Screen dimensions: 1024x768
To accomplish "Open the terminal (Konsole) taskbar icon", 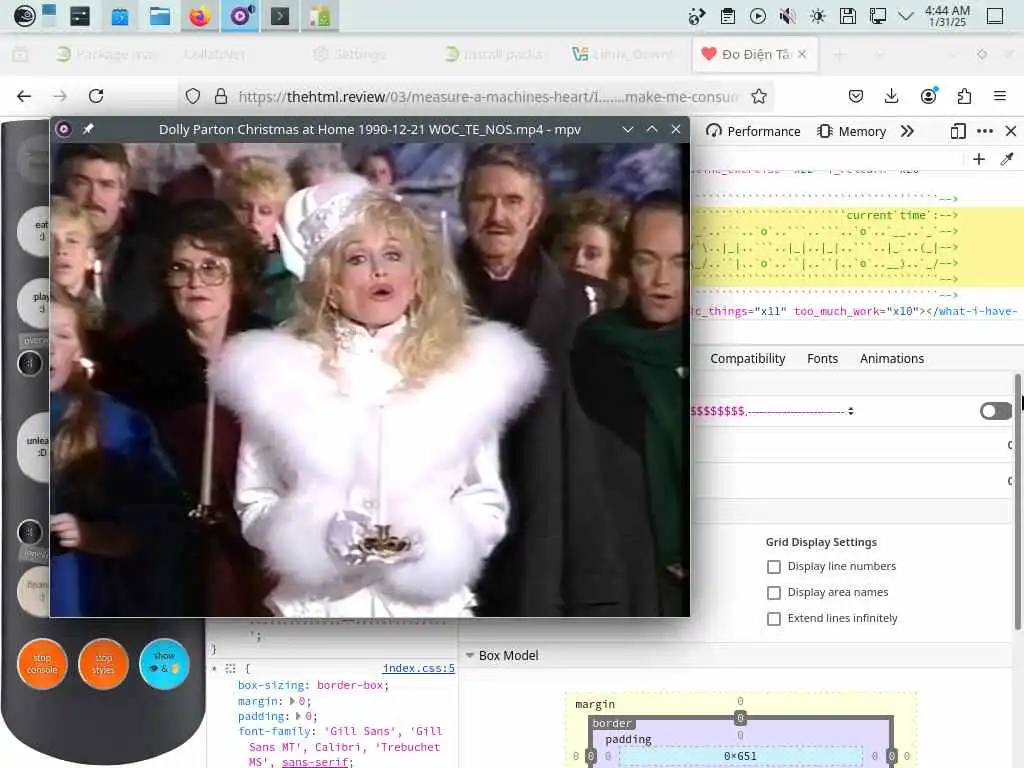I will [280, 16].
